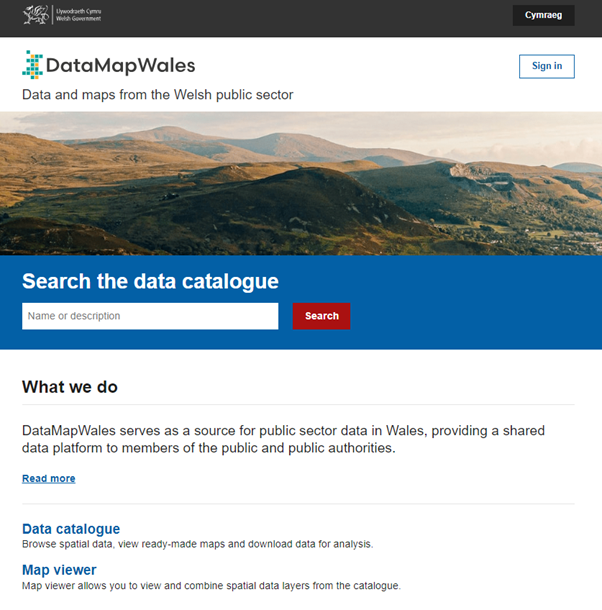Switch language with the Cymraeg button

[543, 15]
